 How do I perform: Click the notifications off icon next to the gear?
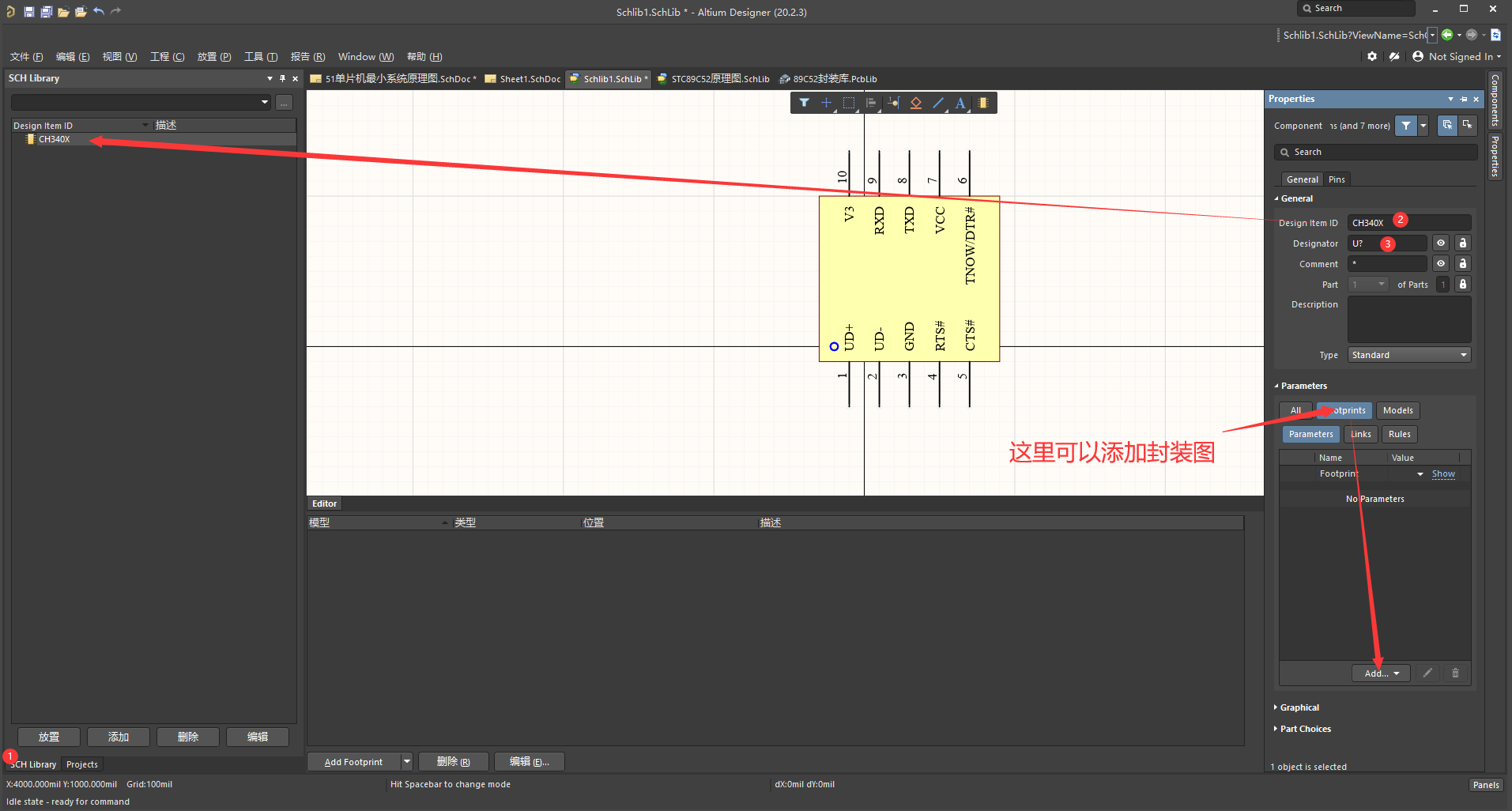1394,56
